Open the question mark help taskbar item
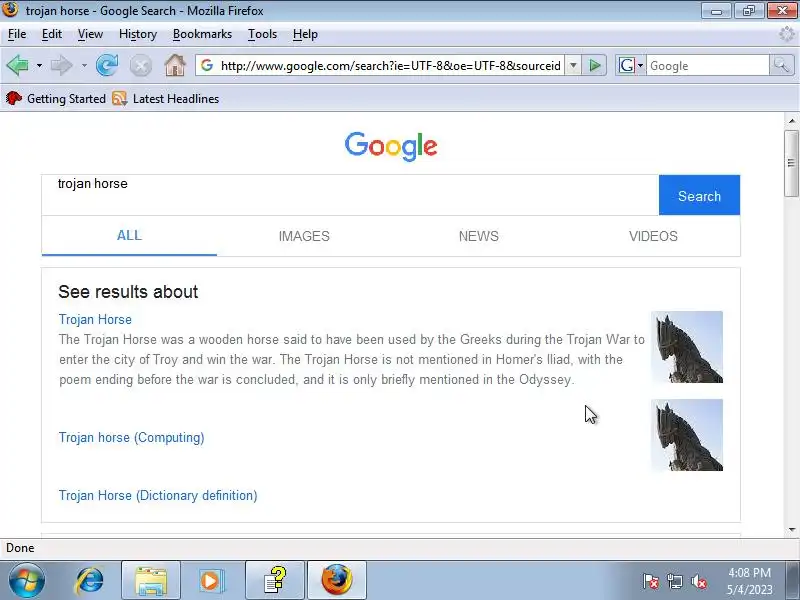 coord(275,581)
